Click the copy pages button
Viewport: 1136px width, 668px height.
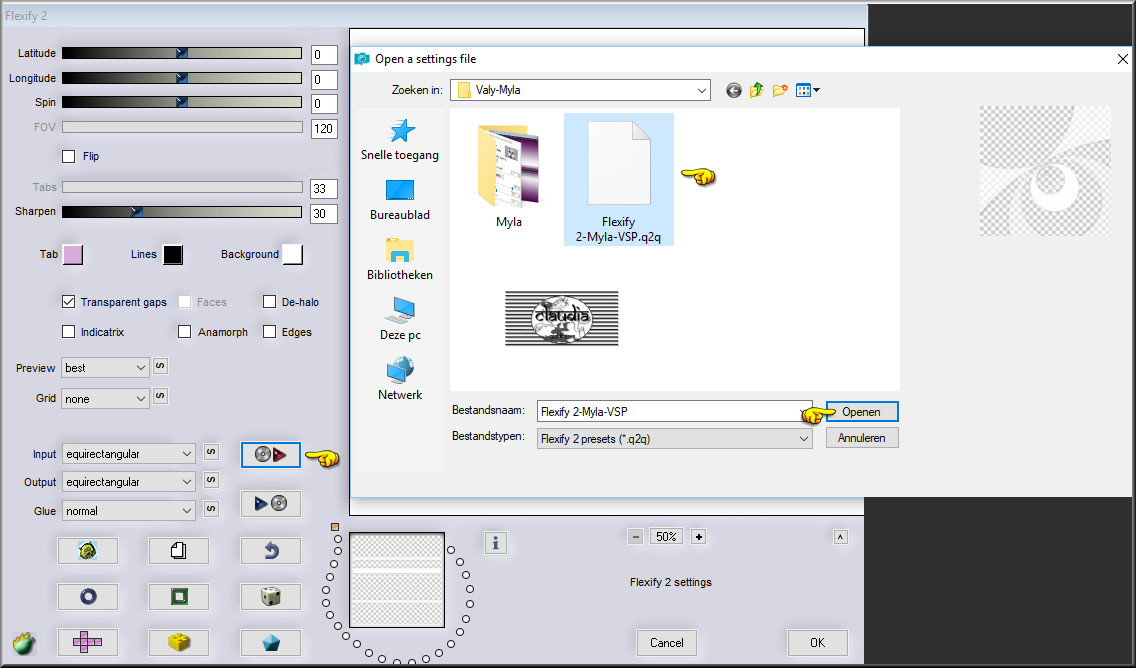pos(179,551)
